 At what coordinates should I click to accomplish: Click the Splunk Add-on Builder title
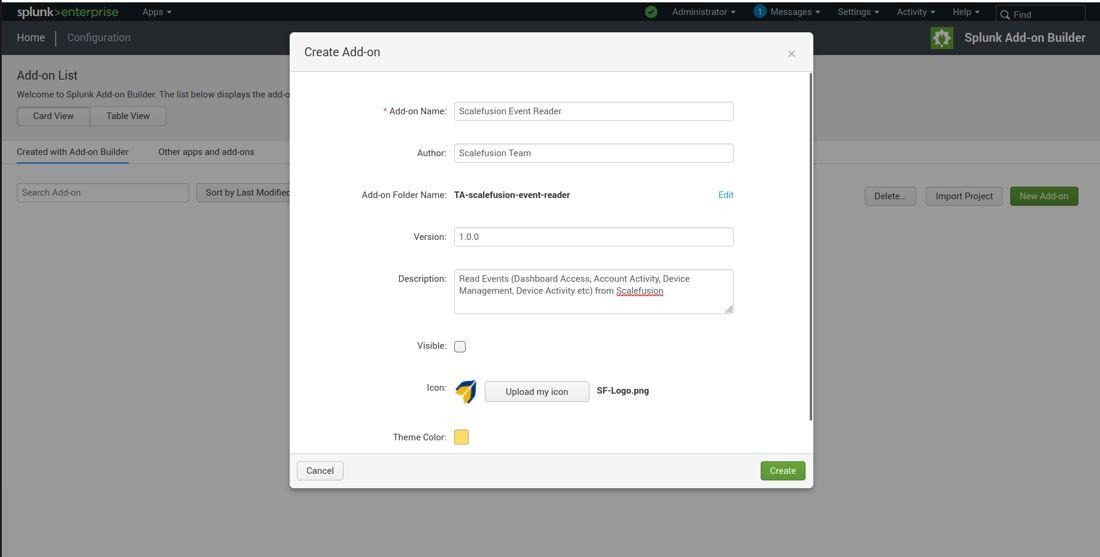pyautogui.click(x=1024, y=38)
